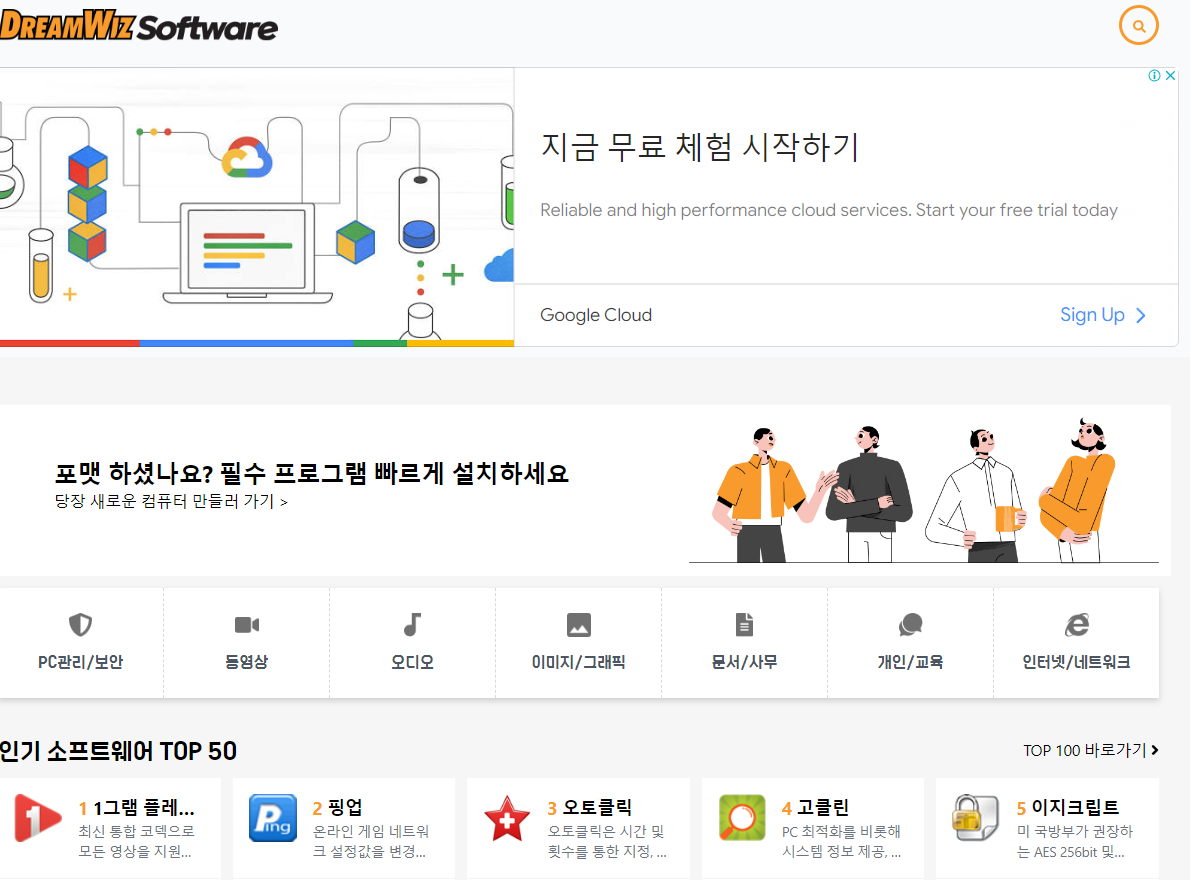
Task: Select the PC관리/보안 category shield icon
Action: 81,624
